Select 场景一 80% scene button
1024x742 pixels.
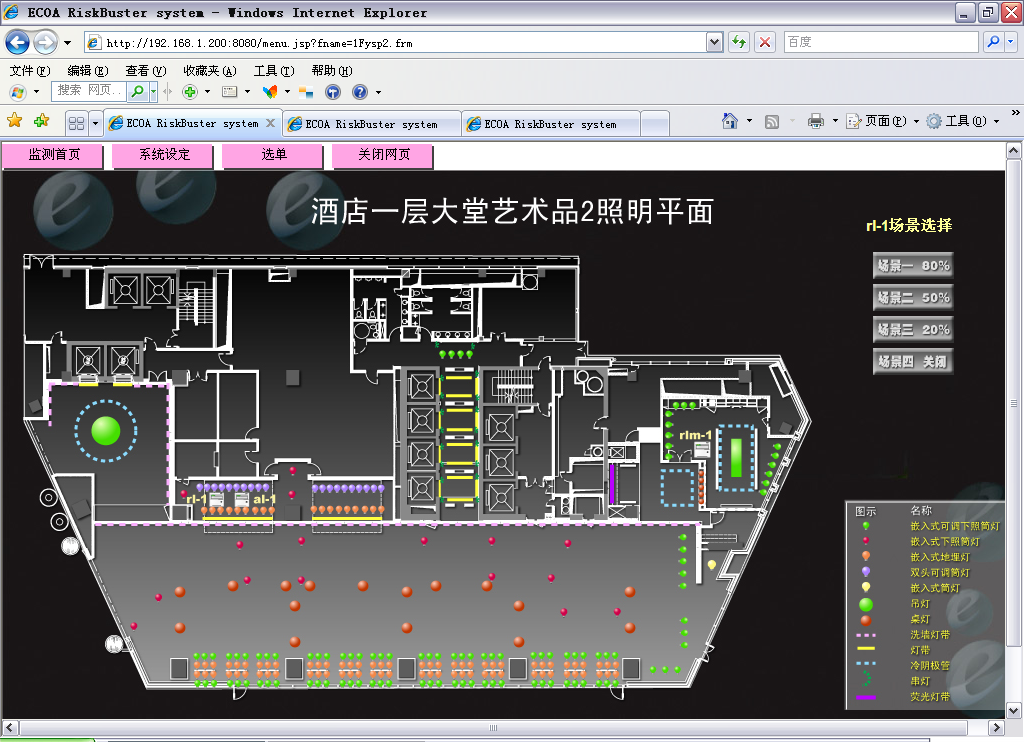coord(912,266)
